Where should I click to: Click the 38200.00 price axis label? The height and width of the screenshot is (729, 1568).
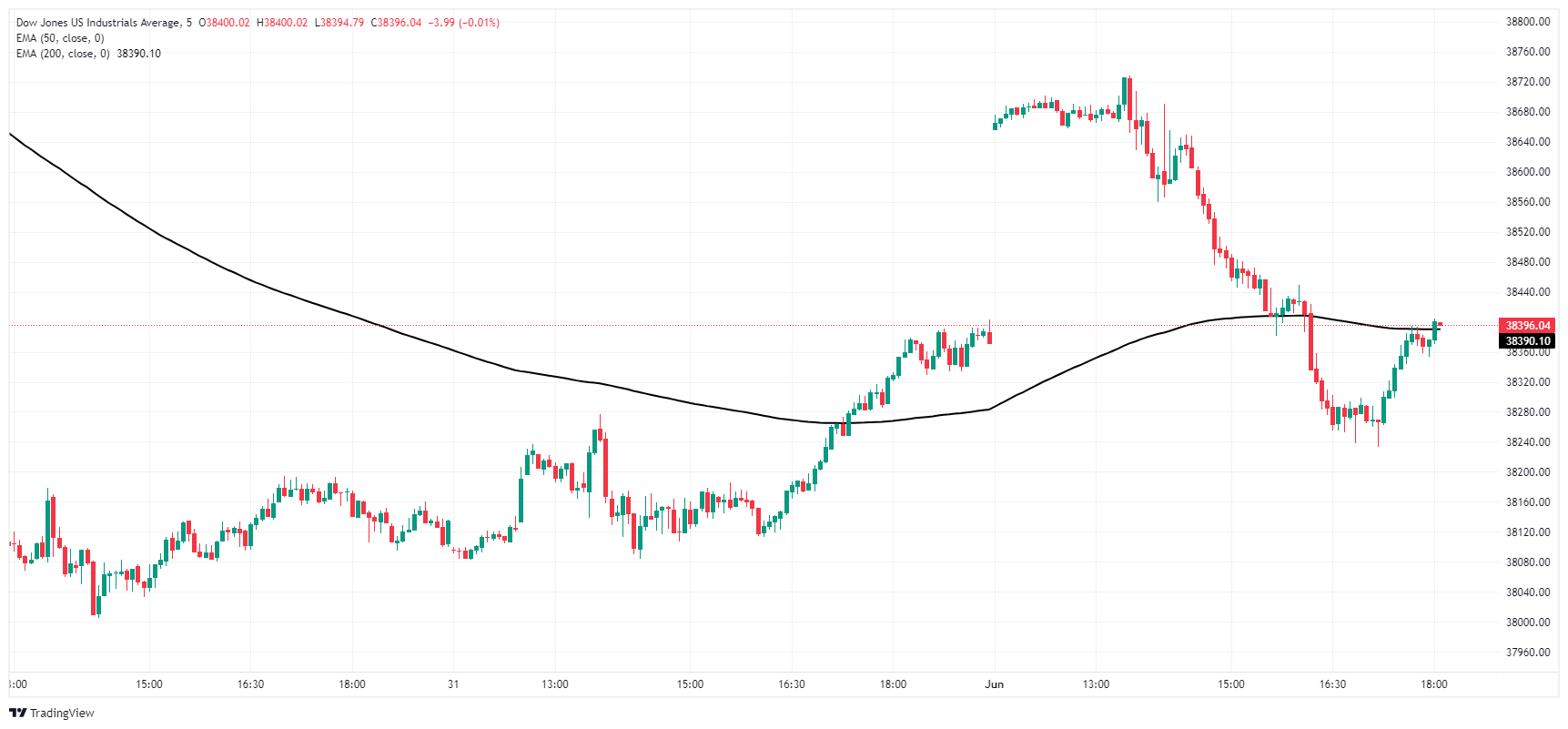point(1527,472)
